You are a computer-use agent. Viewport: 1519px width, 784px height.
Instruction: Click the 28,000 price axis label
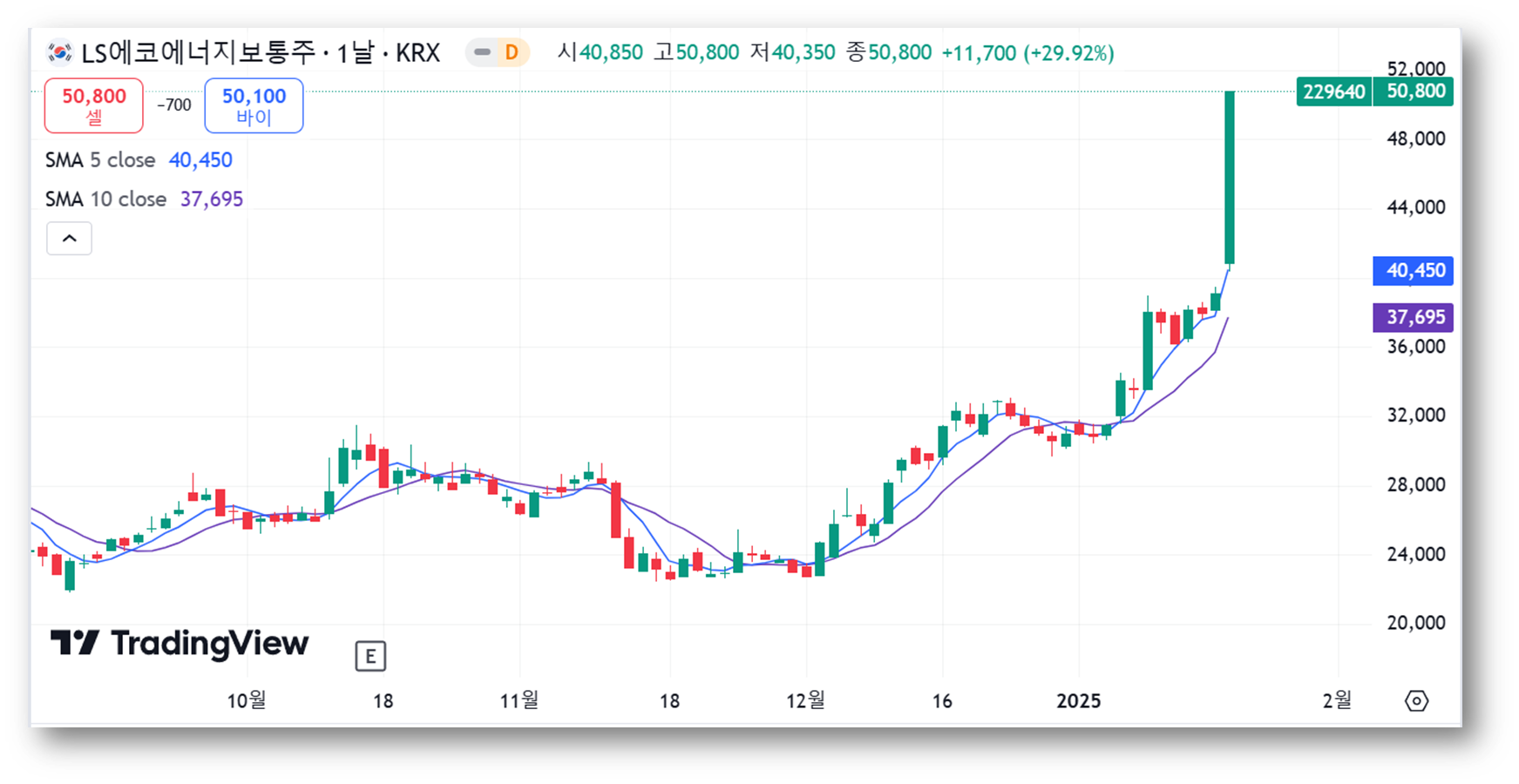click(1416, 484)
